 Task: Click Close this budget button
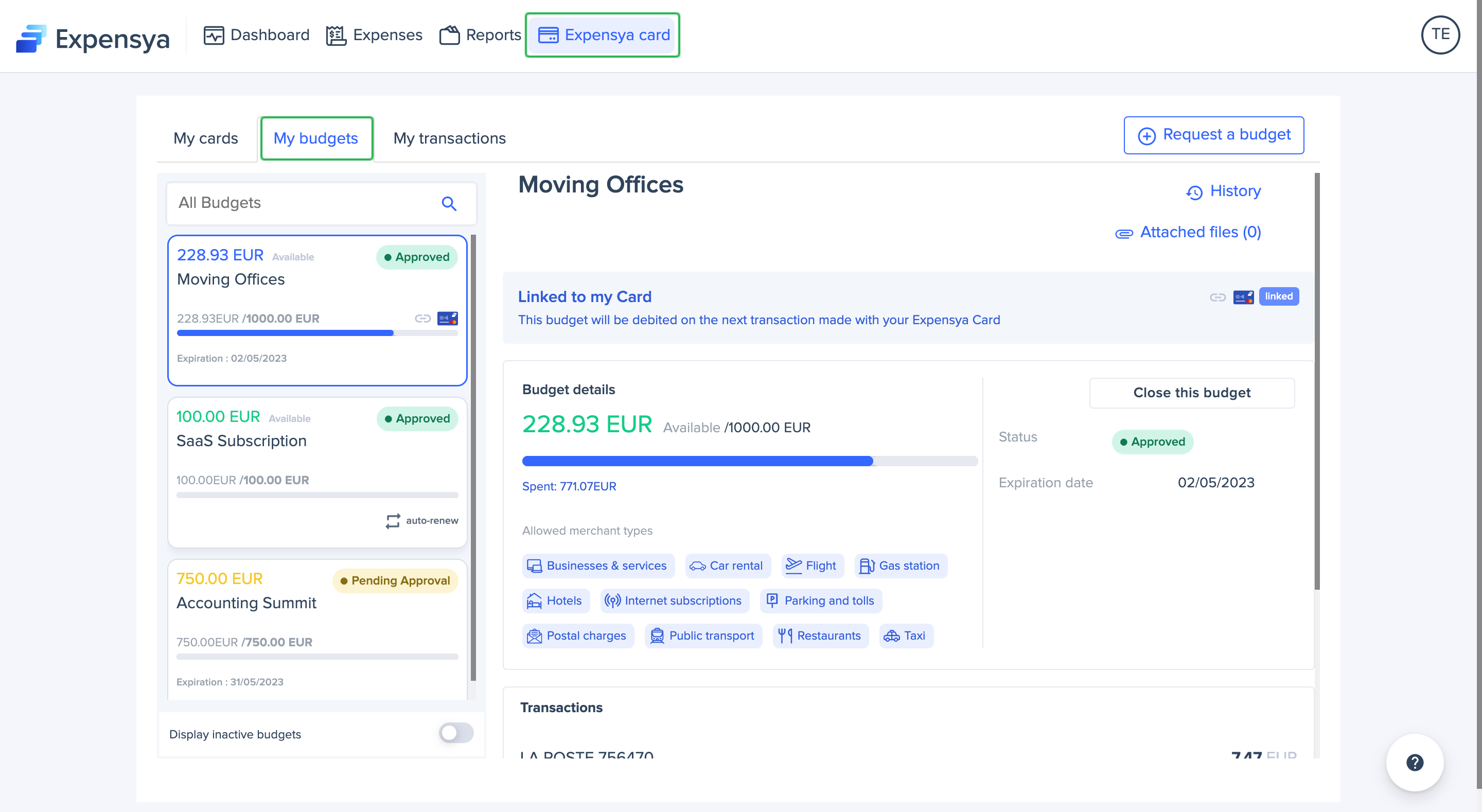pyautogui.click(x=1191, y=393)
